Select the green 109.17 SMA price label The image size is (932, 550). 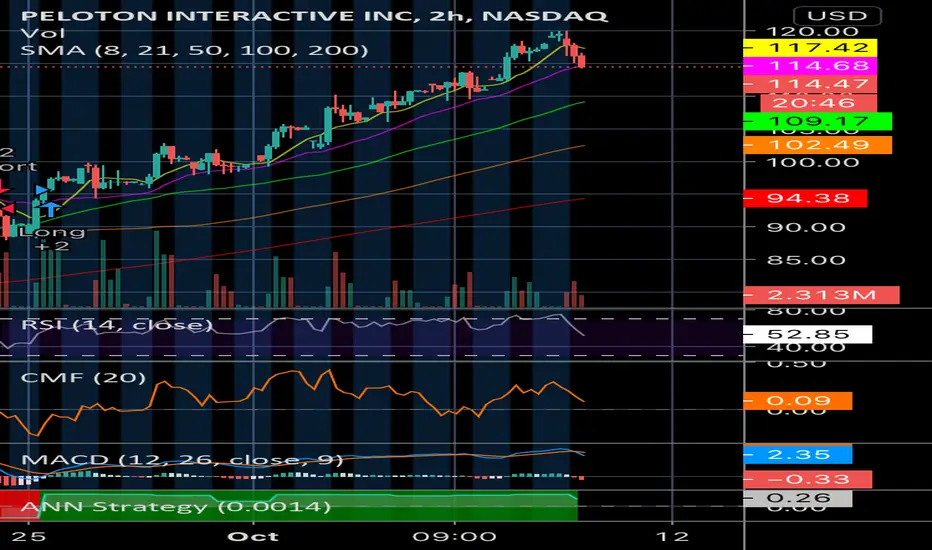(x=817, y=121)
